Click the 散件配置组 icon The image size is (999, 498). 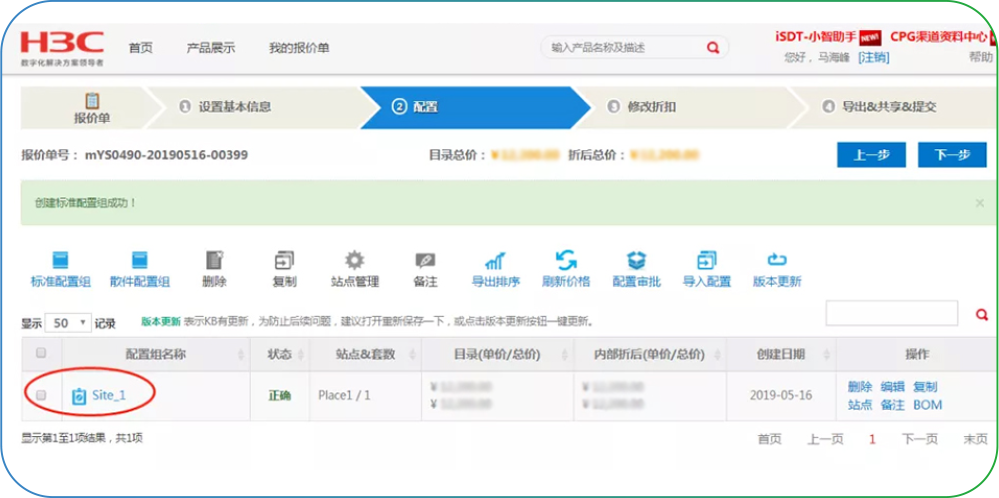pyautogui.click(x=140, y=260)
